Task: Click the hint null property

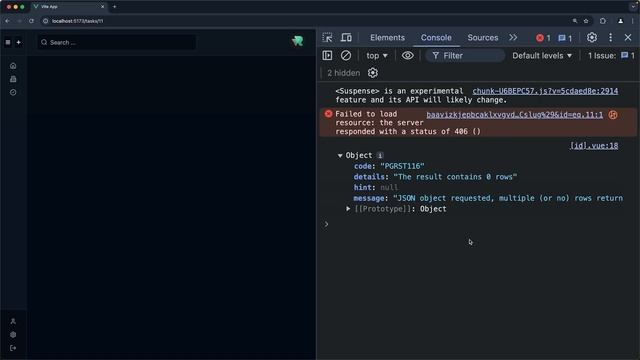Action: (x=376, y=187)
